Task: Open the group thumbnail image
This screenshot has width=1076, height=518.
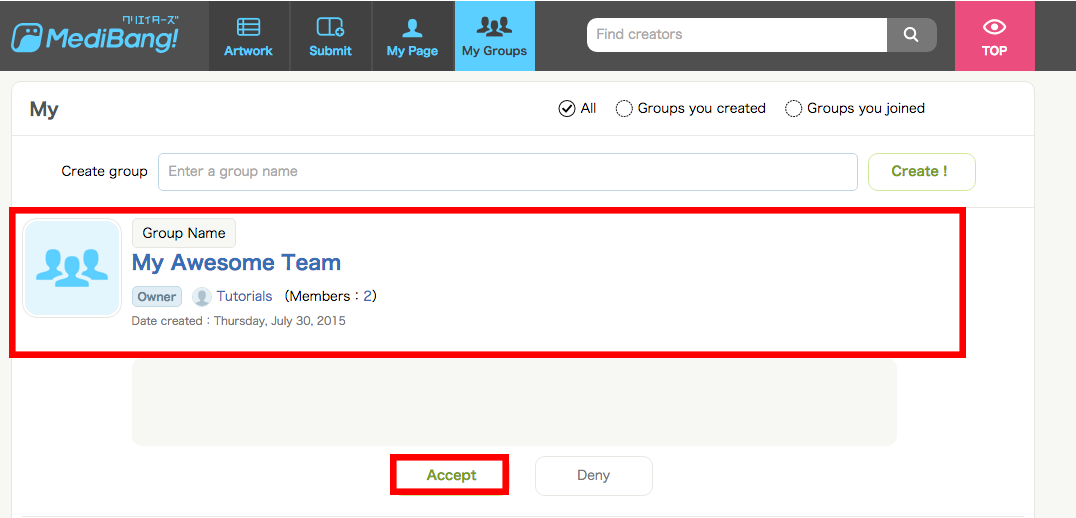Action: tap(72, 268)
